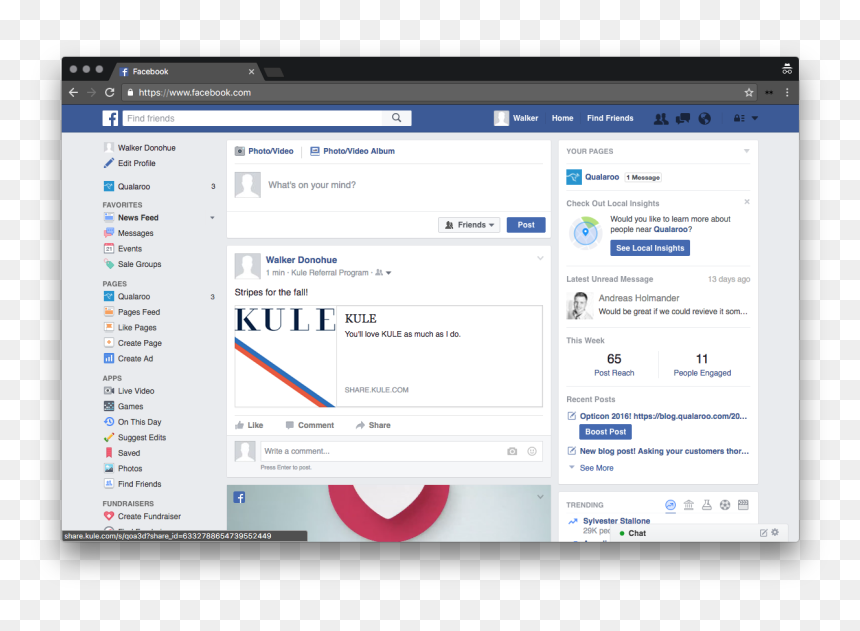
Task: Select trending Politics building icon
Action: pyautogui.click(x=689, y=505)
